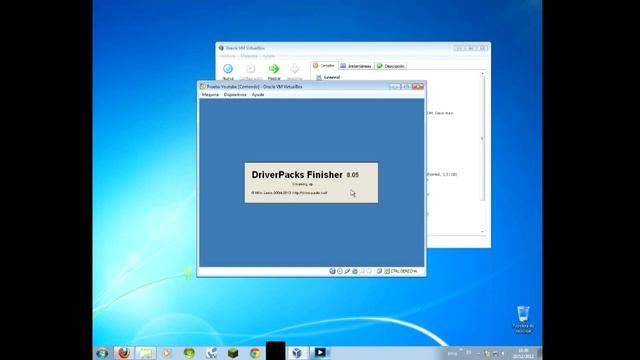Click the hard disk activity icon in VM status bar
The width and height of the screenshot is (640, 360).
click(332, 271)
